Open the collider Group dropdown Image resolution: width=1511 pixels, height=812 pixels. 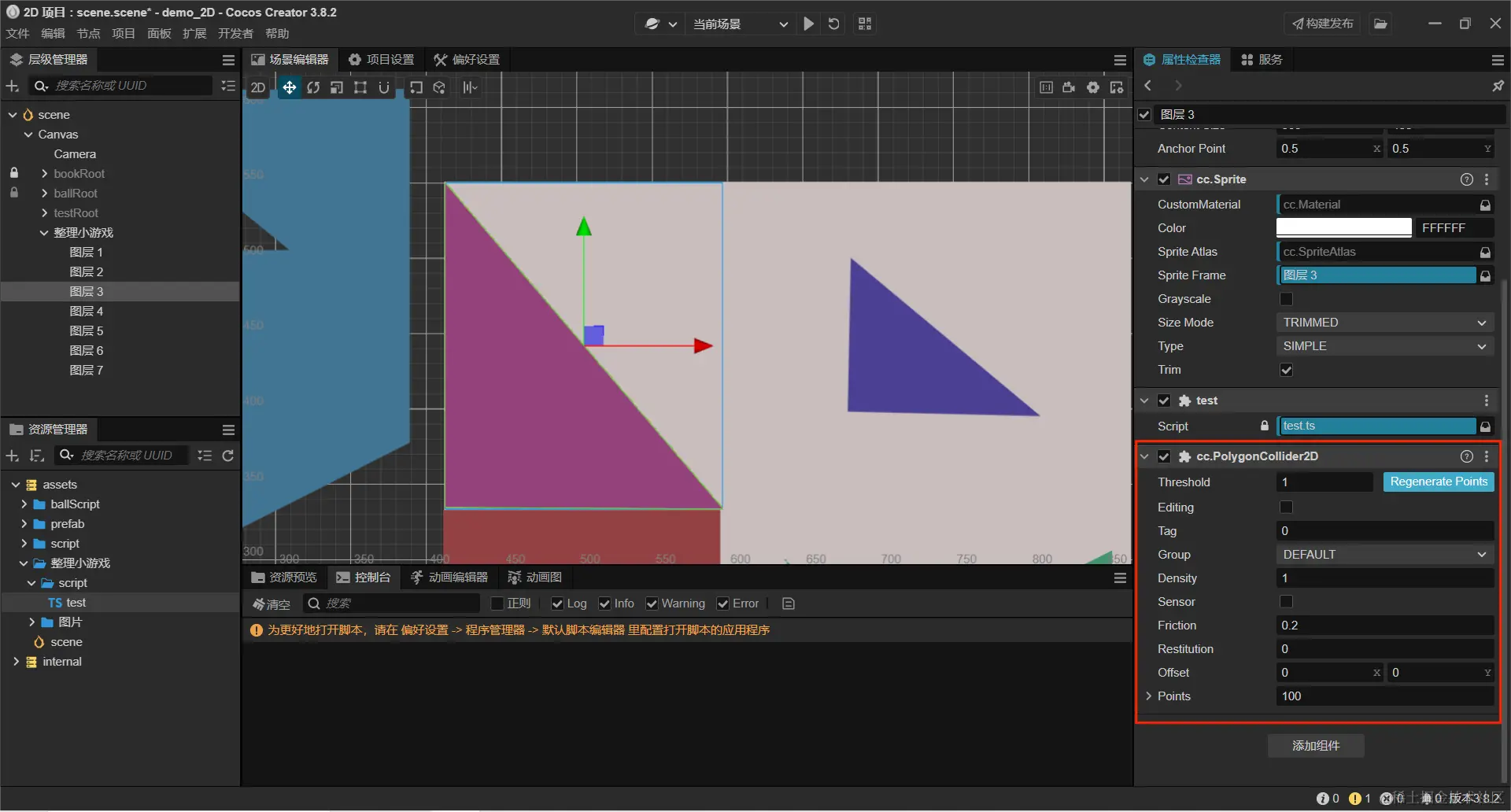1384,555
